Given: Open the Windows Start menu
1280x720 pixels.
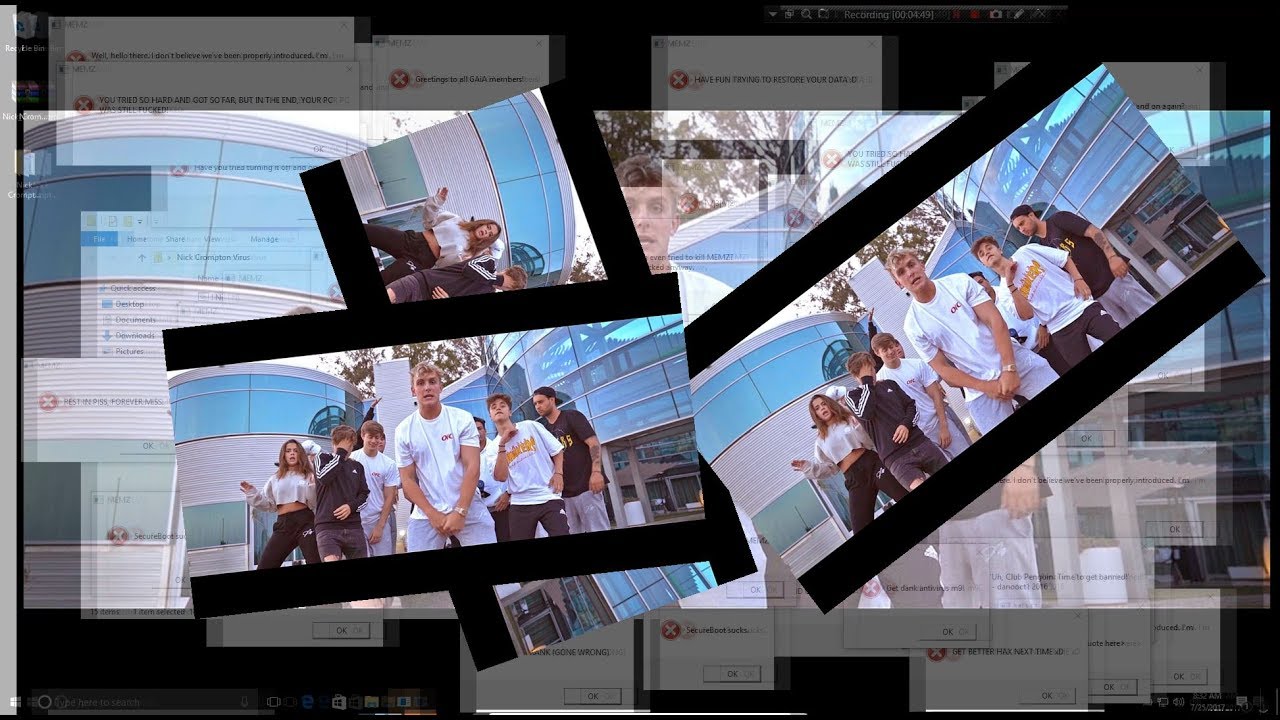Looking at the screenshot, I should (14, 702).
